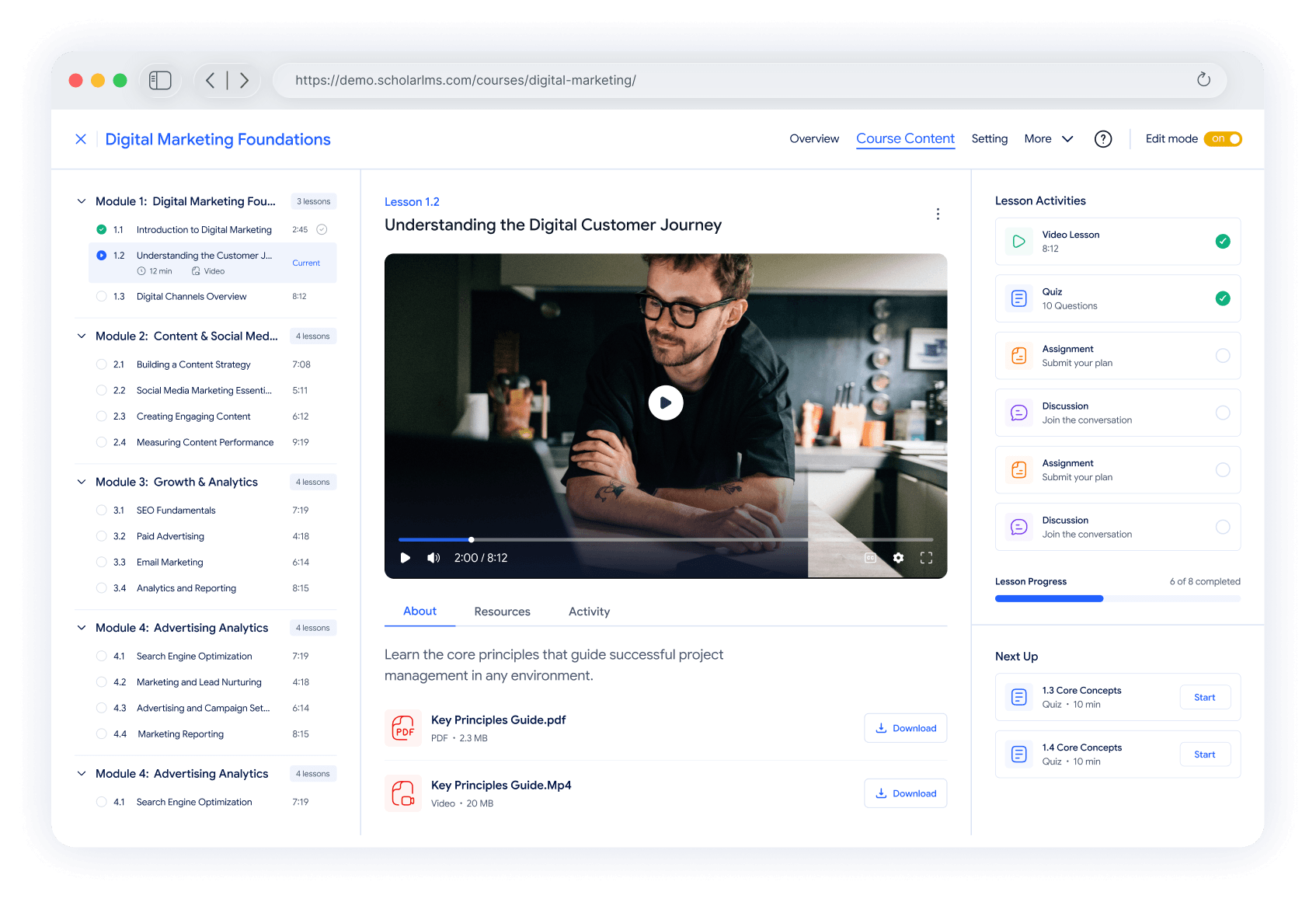Click the play icon in video controls
The image size is (1316, 899).
(x=406, y=558)
